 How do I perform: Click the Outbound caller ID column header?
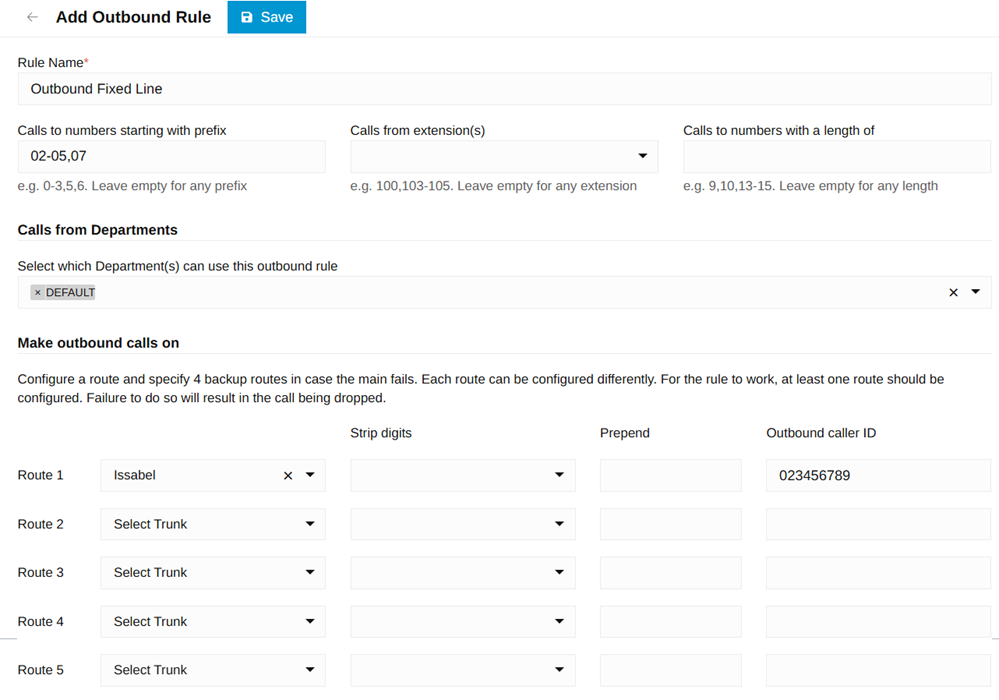coord(821,433)
